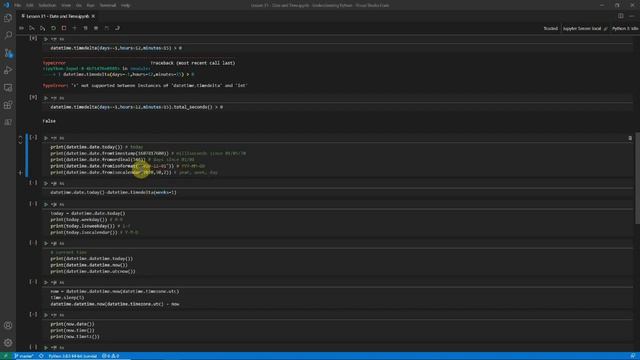Open the Run menu
The image size is (640, 360).
[90, 5]
